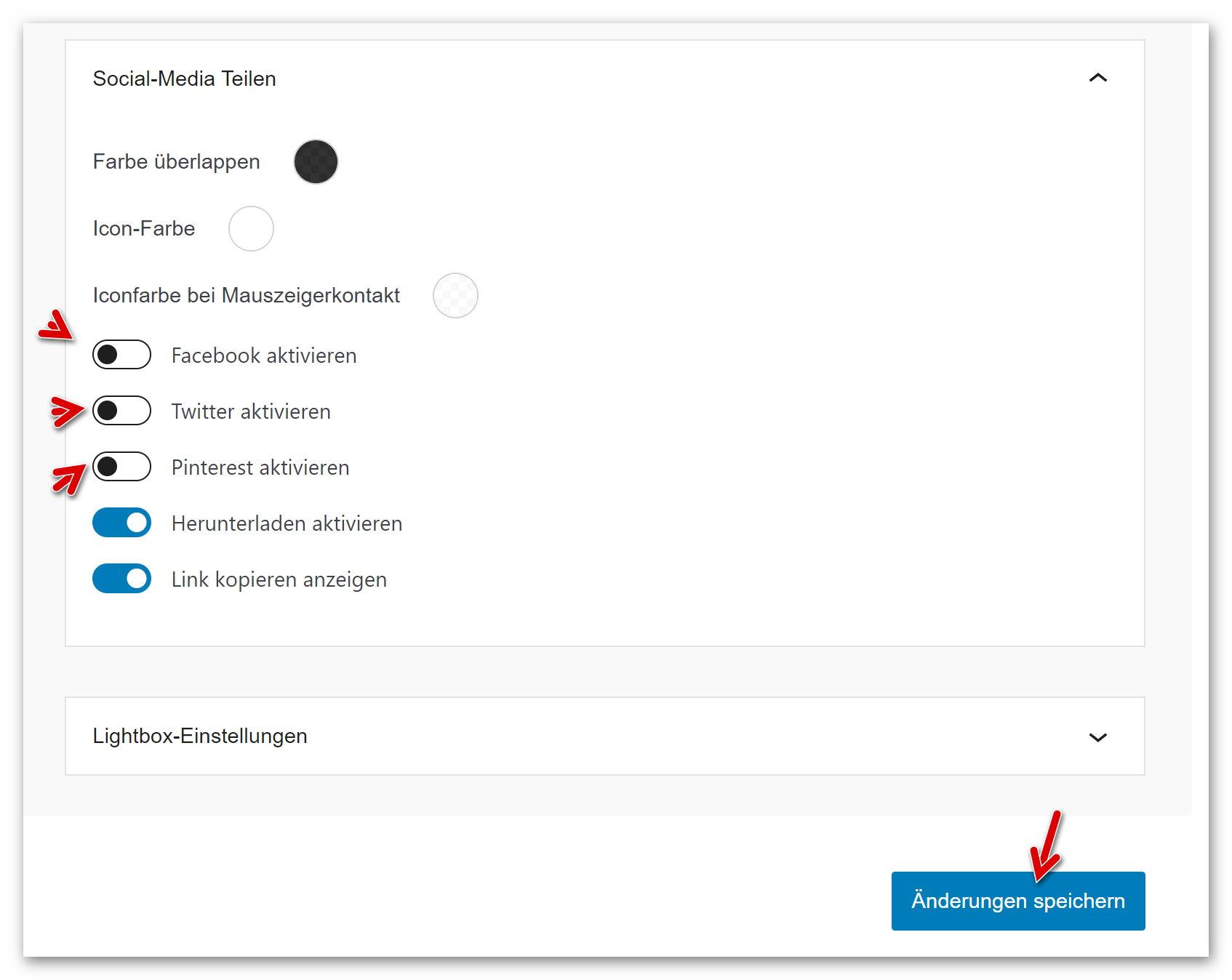Click the Facebook aktivieren label text
The height and width of the screenshot is (980, 1232).
tap(264, 356)
